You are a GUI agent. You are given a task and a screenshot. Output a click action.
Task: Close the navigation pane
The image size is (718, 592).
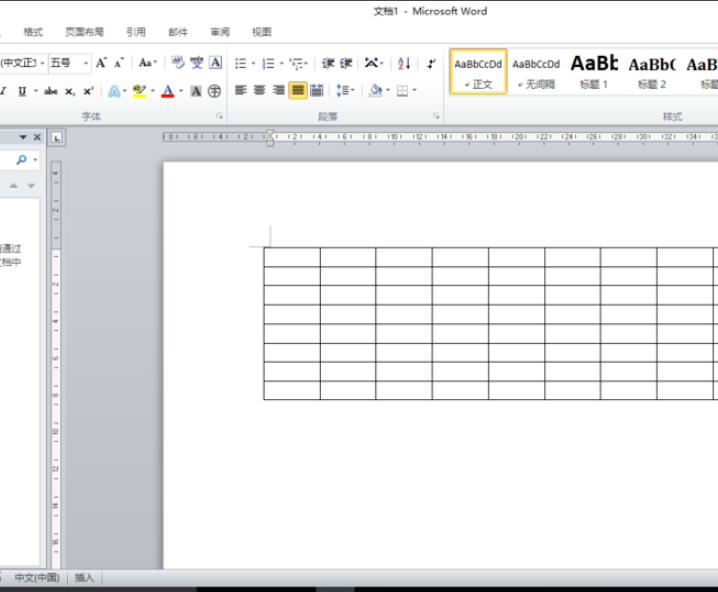(38, 137)
